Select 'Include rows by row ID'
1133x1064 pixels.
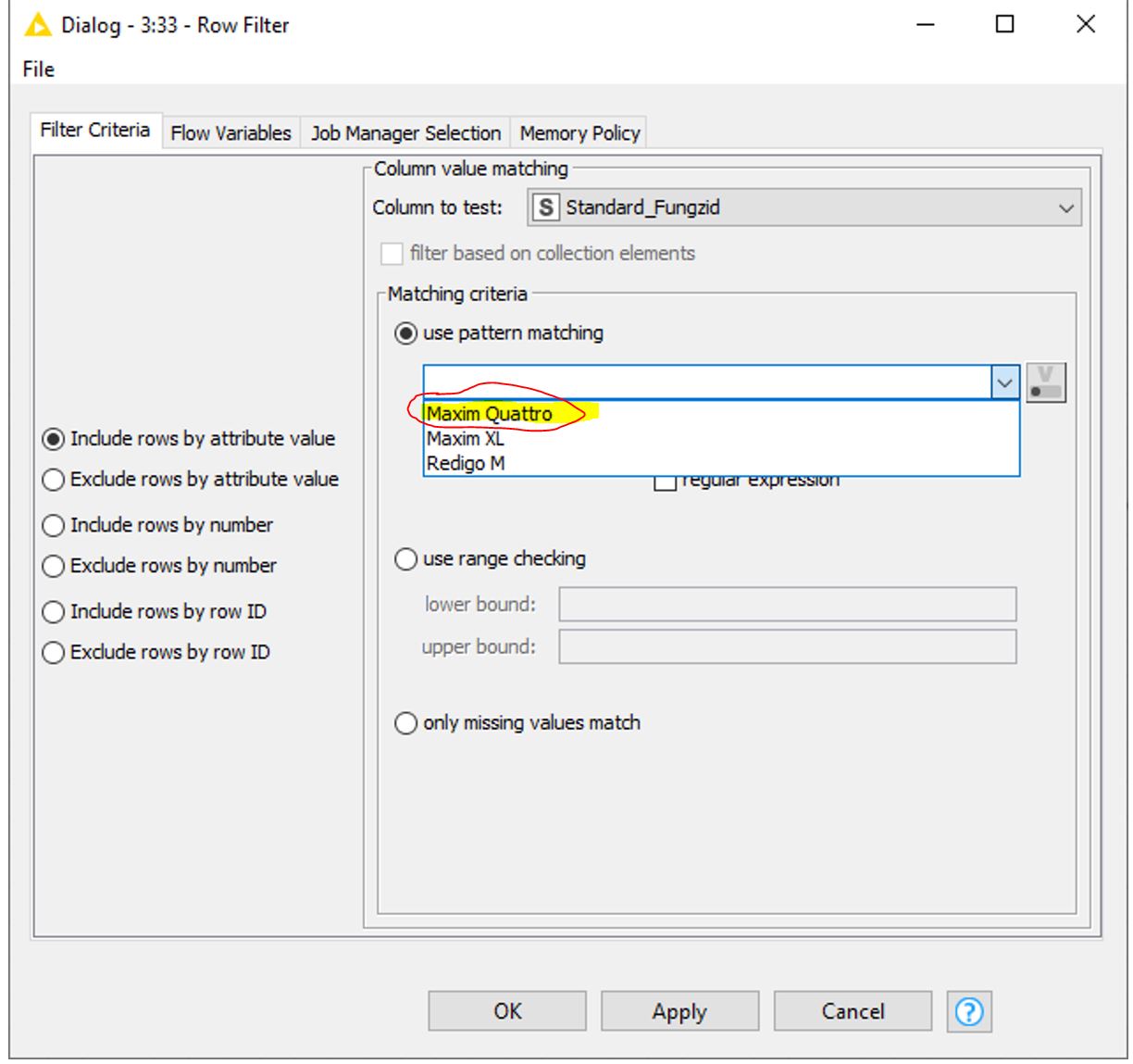[x=155, y=612]
